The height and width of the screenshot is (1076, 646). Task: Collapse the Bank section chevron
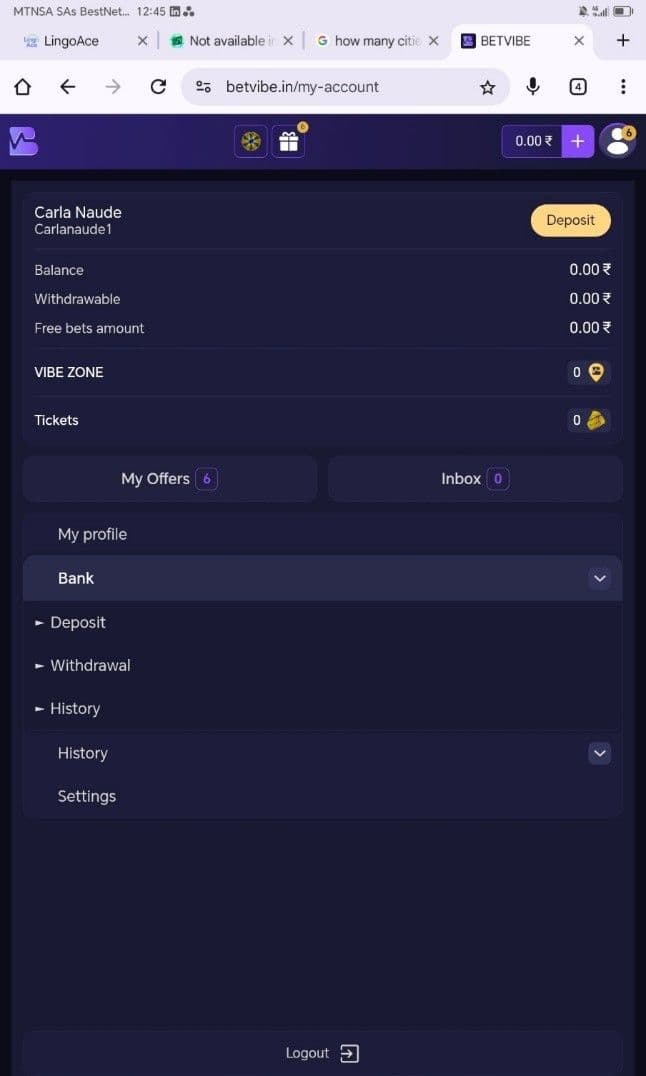click(599, 578)
